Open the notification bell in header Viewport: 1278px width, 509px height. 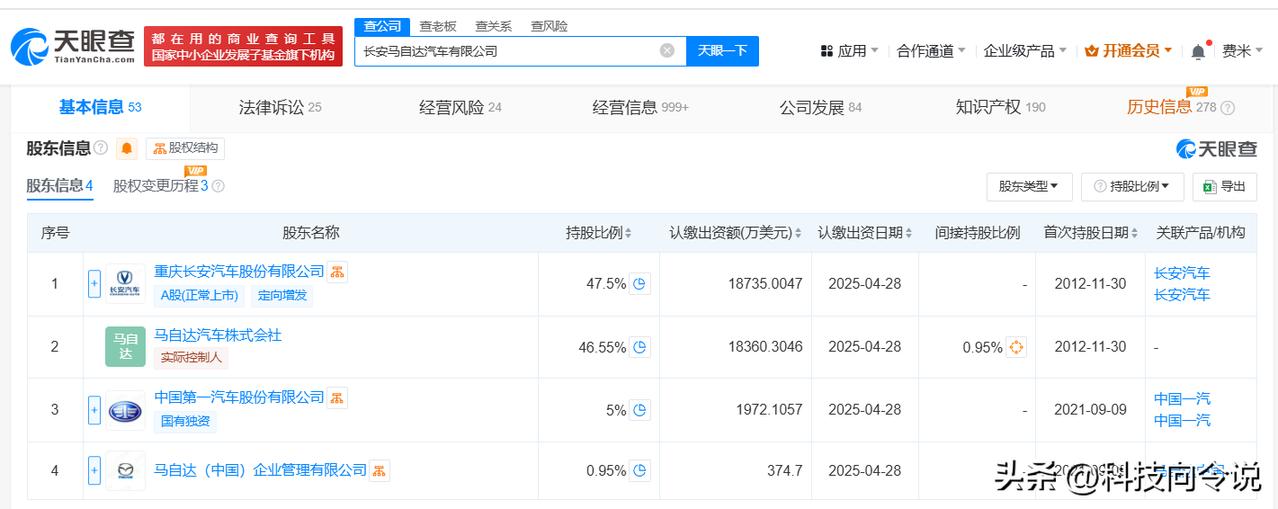point(1198,51)
